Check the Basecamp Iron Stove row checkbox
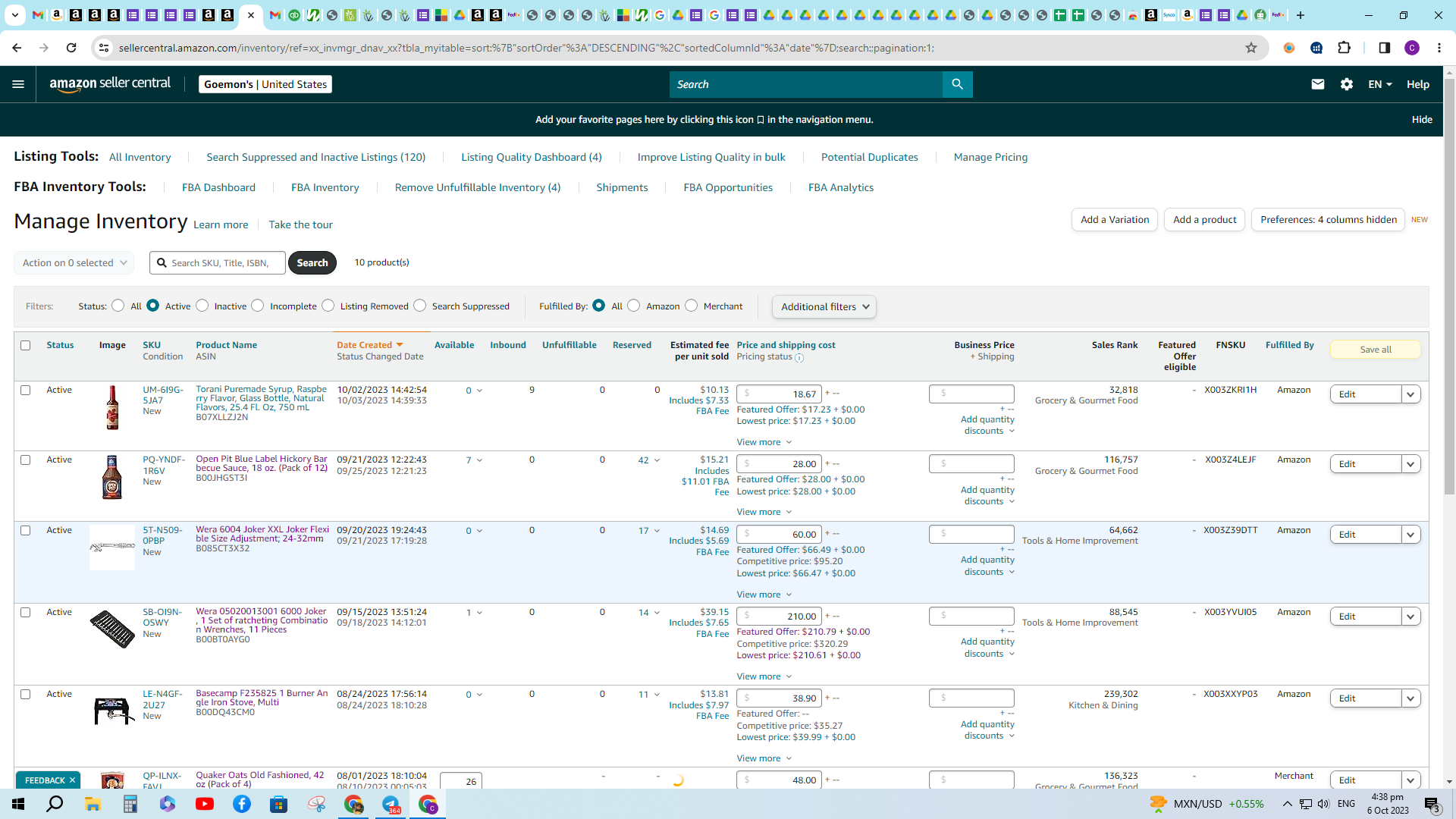 pos(26,695)
